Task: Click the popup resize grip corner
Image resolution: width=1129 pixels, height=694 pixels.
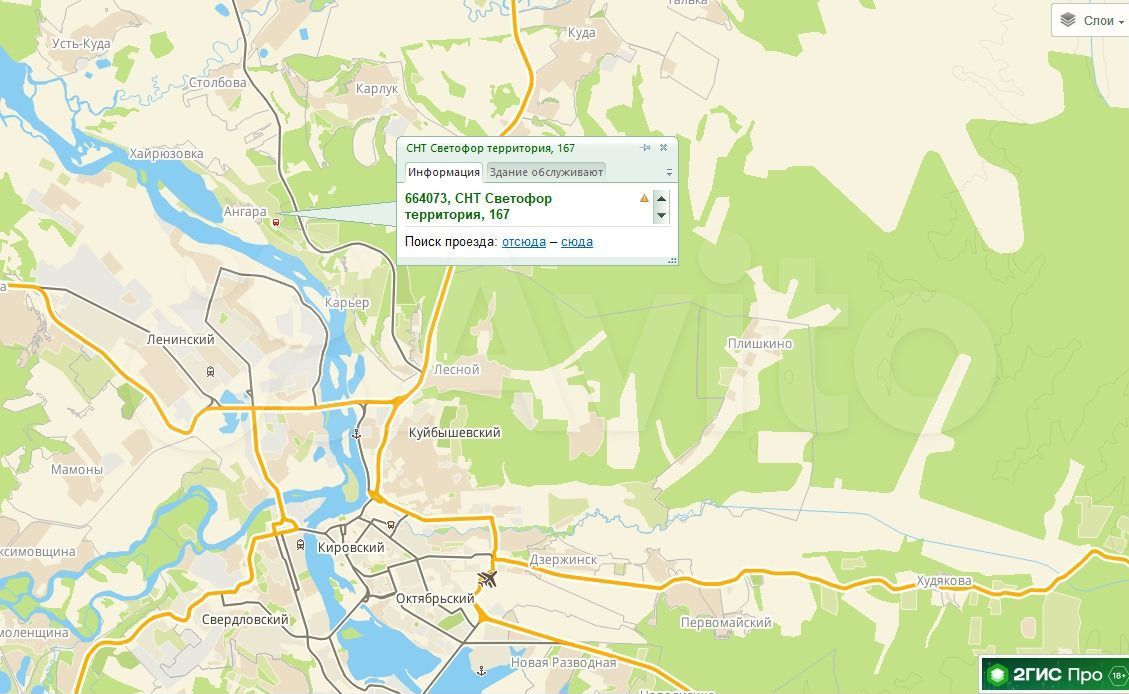Action: [673, 260]
